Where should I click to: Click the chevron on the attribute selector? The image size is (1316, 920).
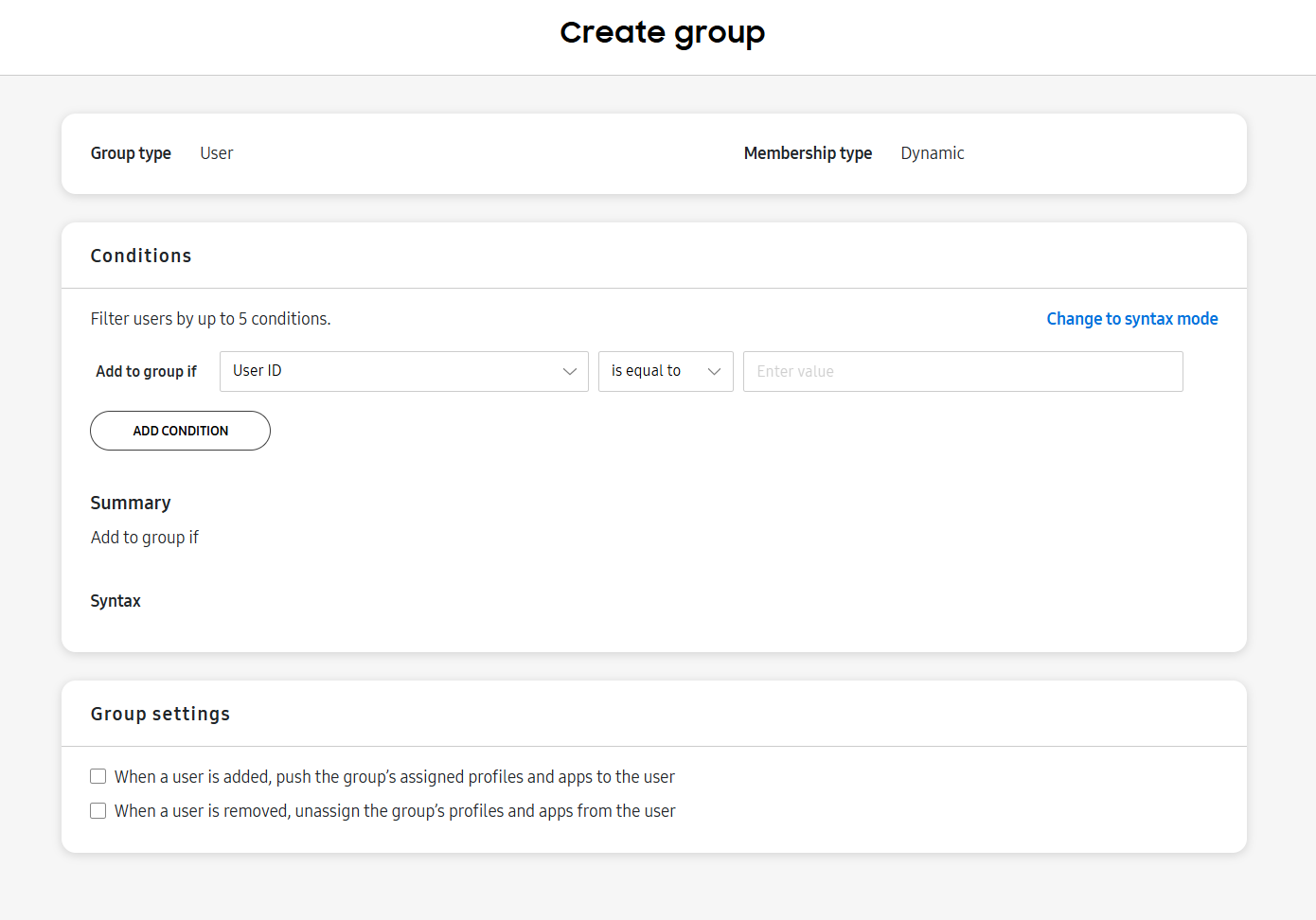(x=570, y=371)
